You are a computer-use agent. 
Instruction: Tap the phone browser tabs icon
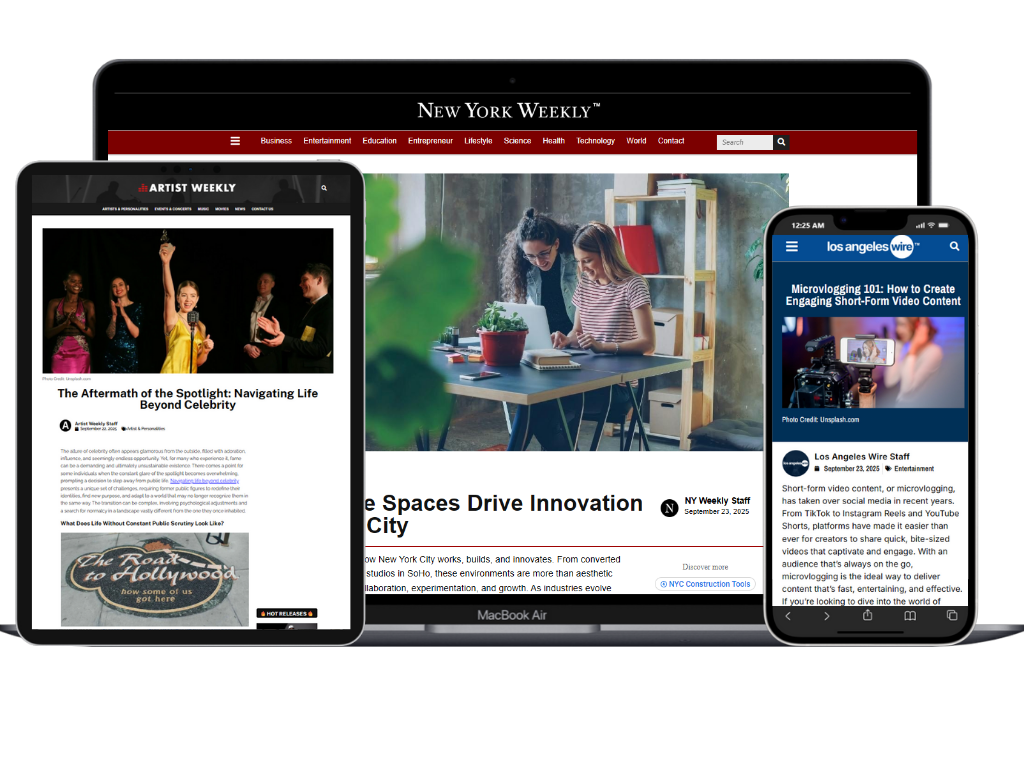[x=952, y=615]
